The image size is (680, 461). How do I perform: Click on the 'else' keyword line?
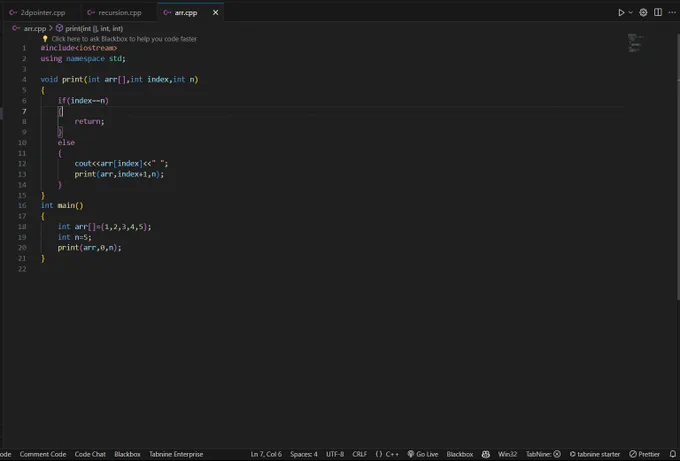point(66,143)
